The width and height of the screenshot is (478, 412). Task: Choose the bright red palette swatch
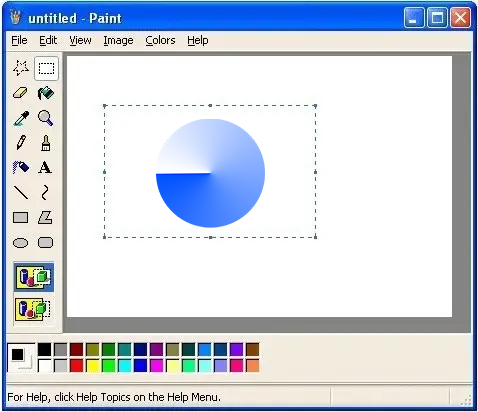pos(77,366)
